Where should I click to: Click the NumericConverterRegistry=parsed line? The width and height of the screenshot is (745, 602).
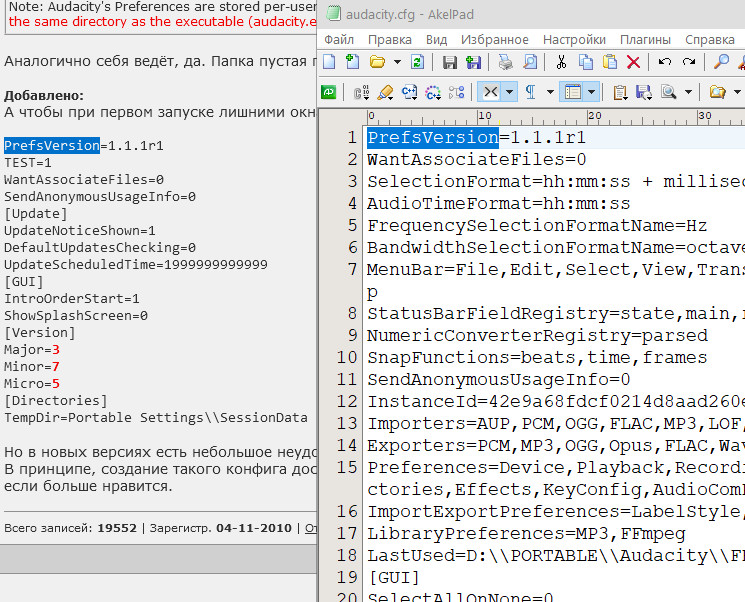(537, 336)
